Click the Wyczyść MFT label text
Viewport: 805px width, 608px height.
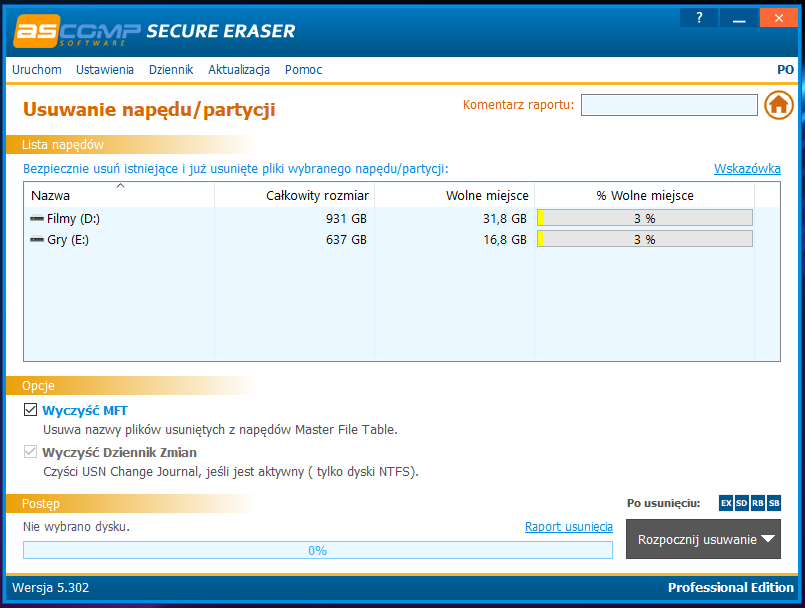click(x=85, y=411)
